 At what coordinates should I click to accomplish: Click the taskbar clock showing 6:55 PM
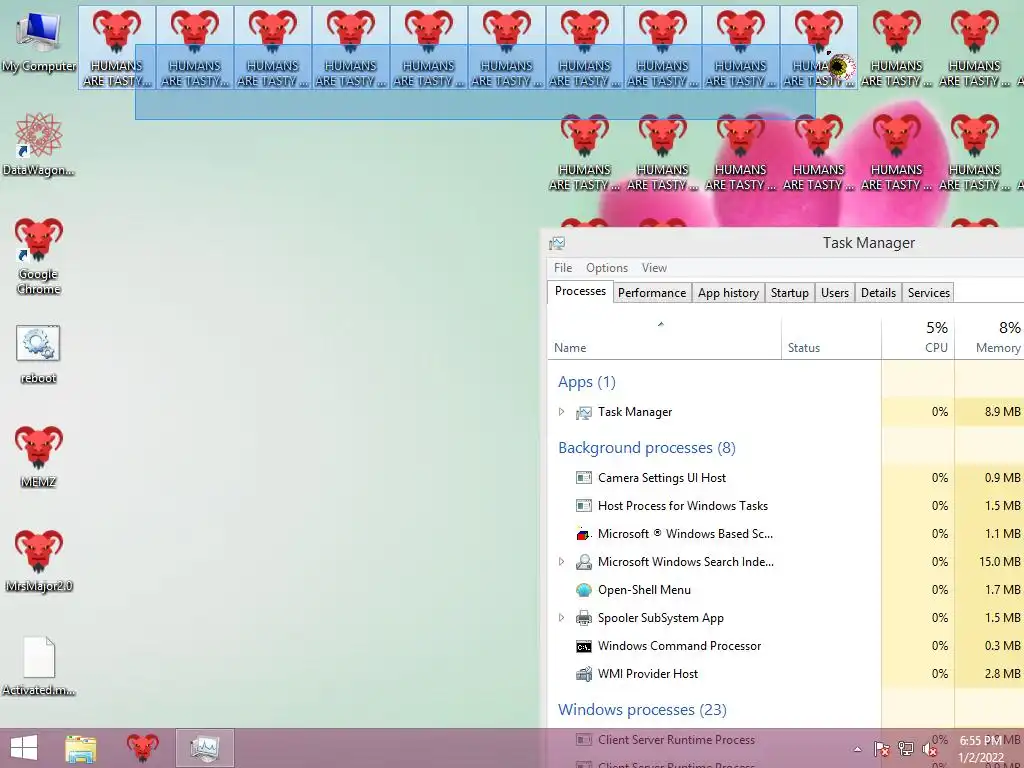(x=982, y=749)
